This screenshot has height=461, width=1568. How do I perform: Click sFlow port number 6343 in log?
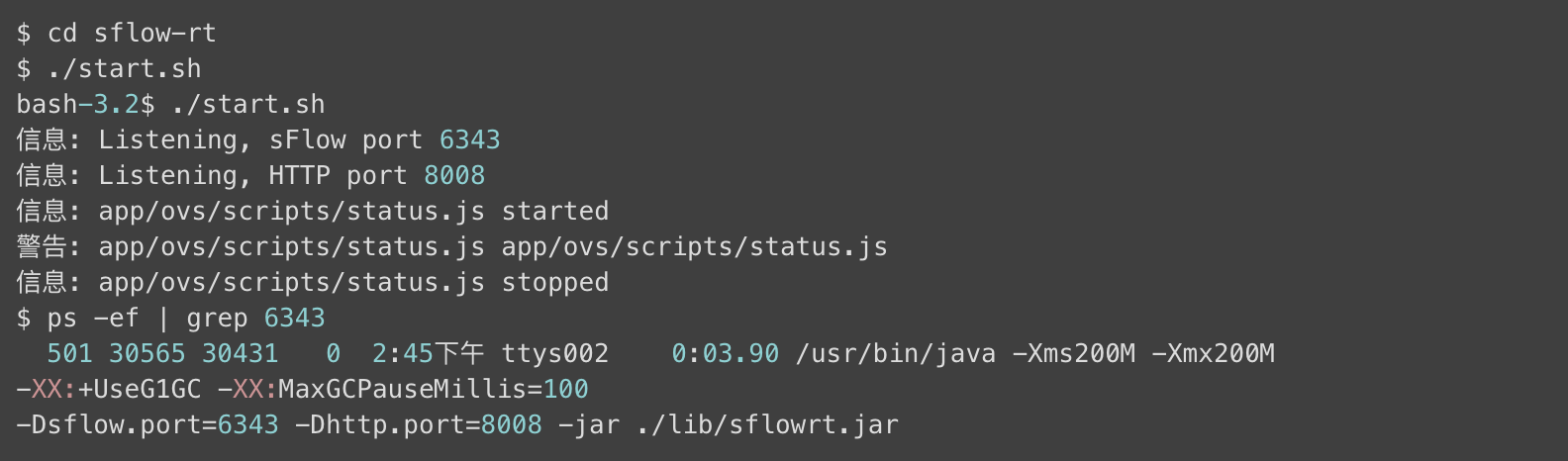[x=469, y=139]
